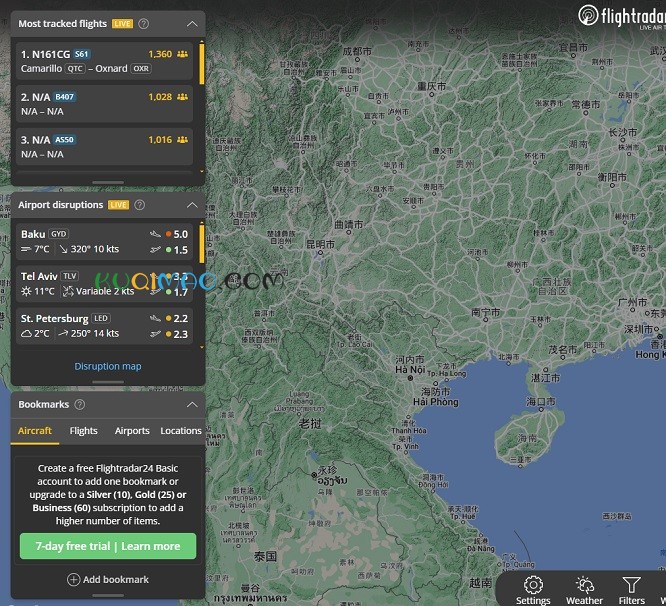Image resolution: width=666 pixels, height=606 pixels.
Task: Click LIVE badge on Airport disruptions
Action: coord(119,205)
